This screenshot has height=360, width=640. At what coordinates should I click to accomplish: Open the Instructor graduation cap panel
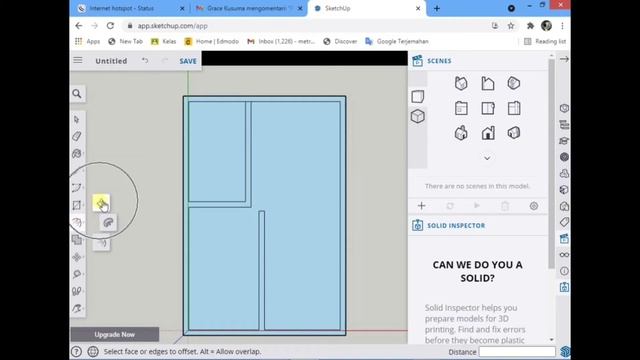pyautogui.click(x=564, y=141)
